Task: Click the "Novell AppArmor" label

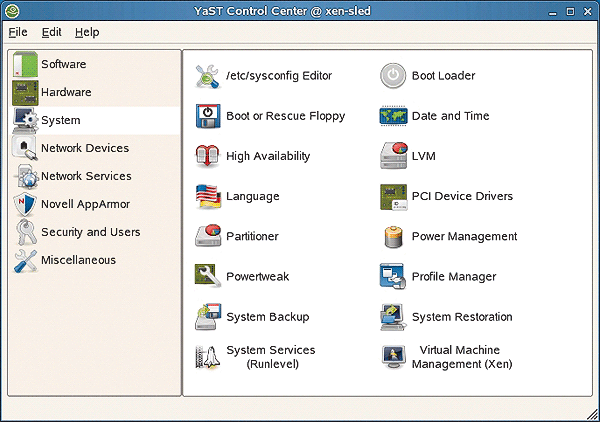Action: point(85,204)
